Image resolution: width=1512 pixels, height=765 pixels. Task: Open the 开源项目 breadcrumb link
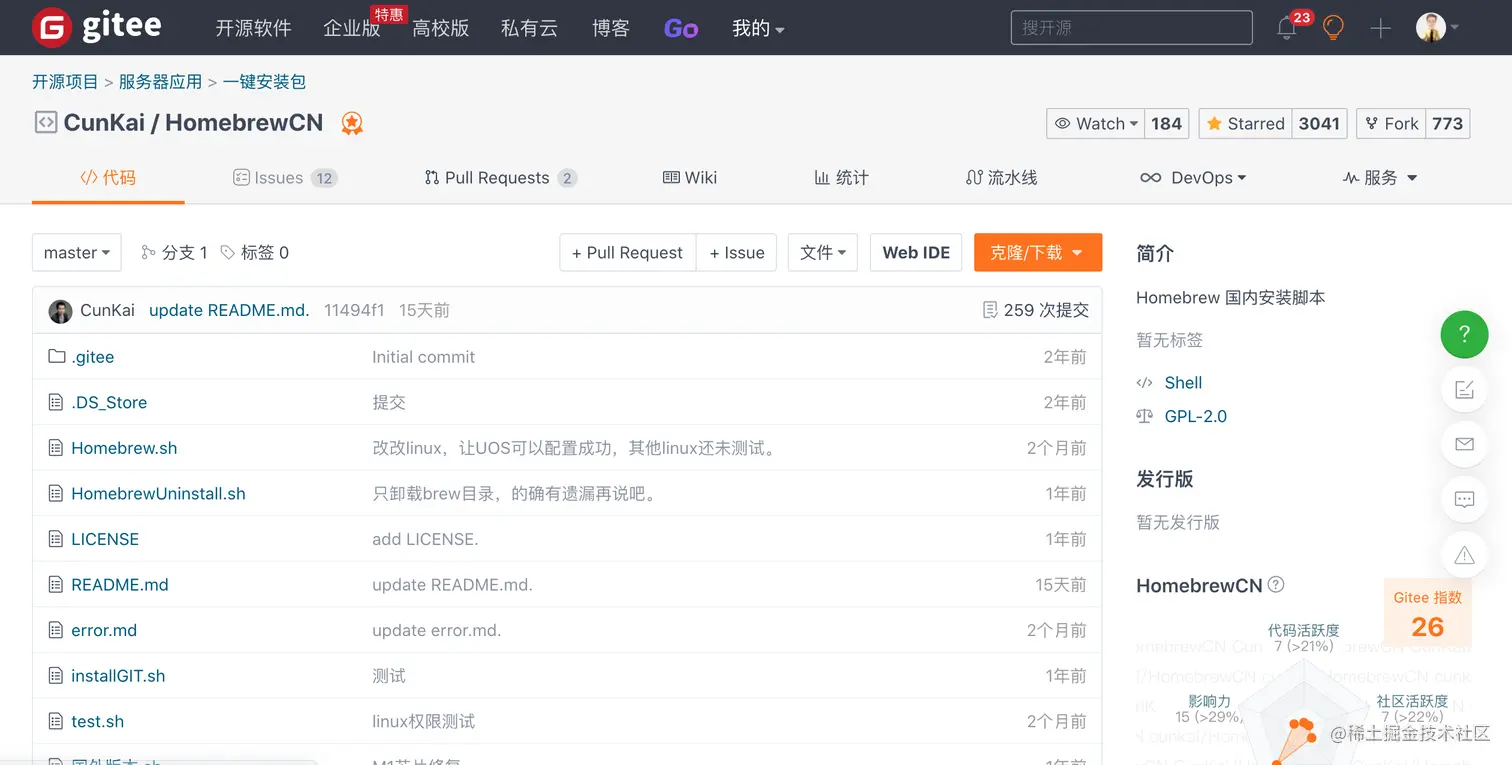coord(65,82)
